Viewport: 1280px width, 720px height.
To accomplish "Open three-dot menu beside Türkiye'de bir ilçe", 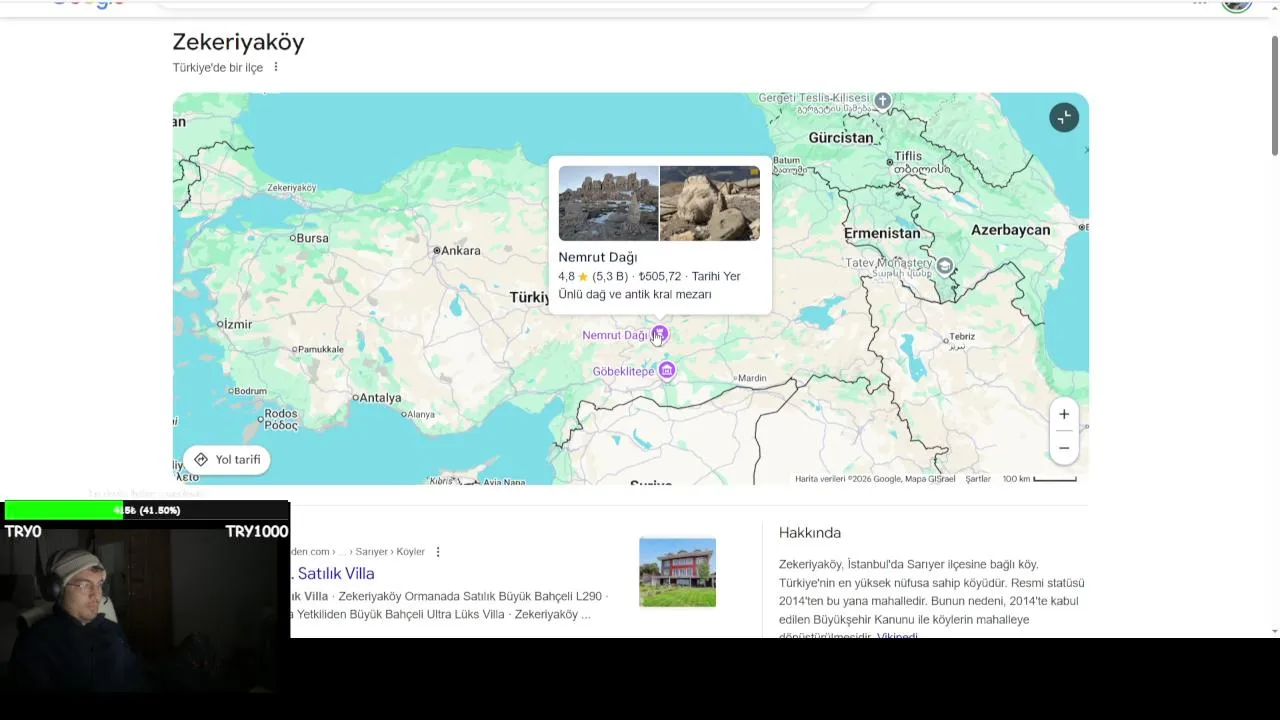I will [x=276, y=67].
